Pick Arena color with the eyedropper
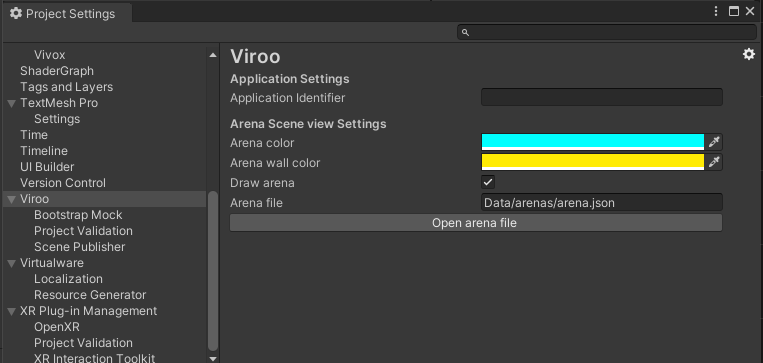Viewport: 763px width, 363px height. (713, 143)
